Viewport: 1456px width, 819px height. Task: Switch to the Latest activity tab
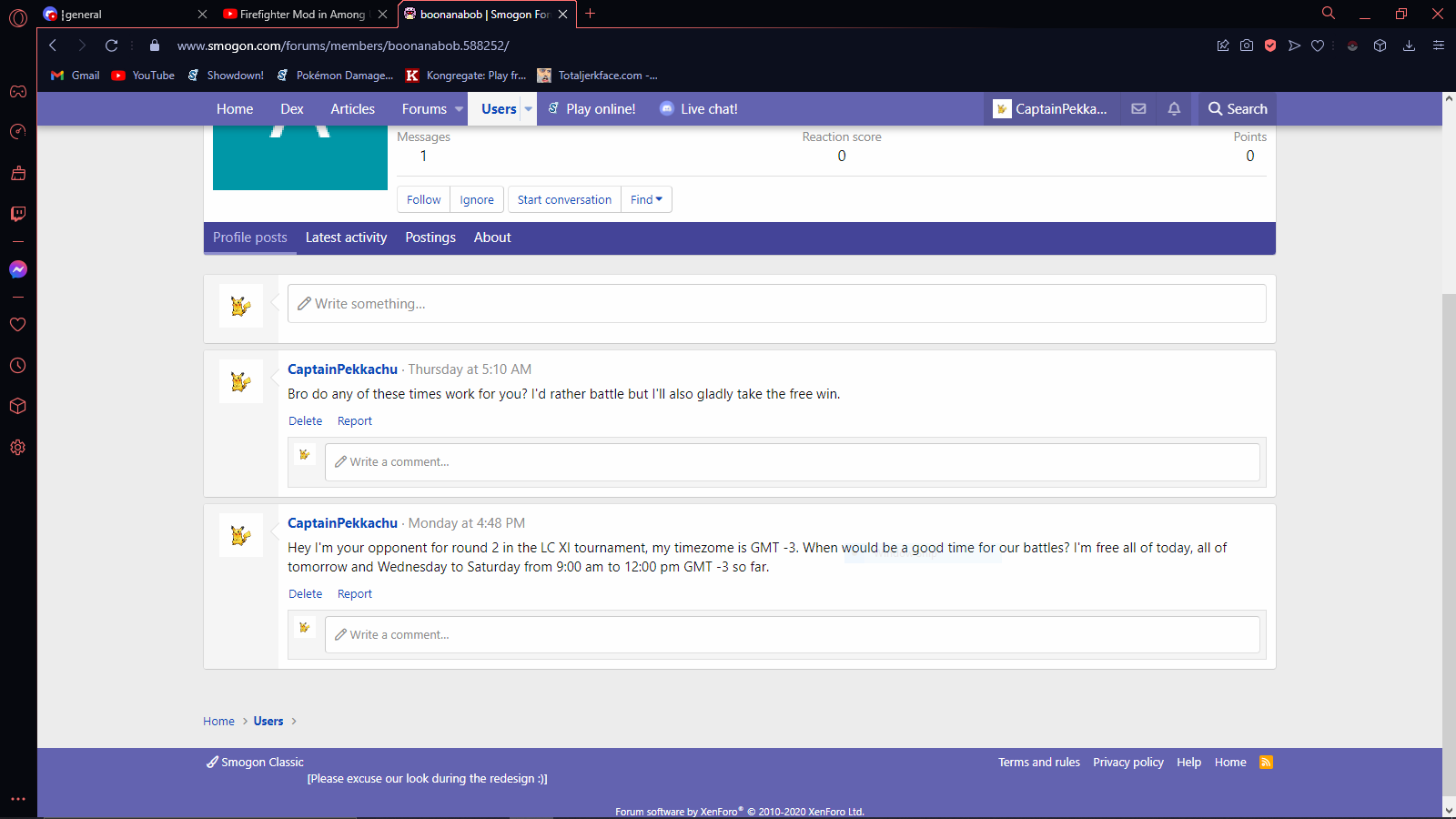[x=346, y=238]
